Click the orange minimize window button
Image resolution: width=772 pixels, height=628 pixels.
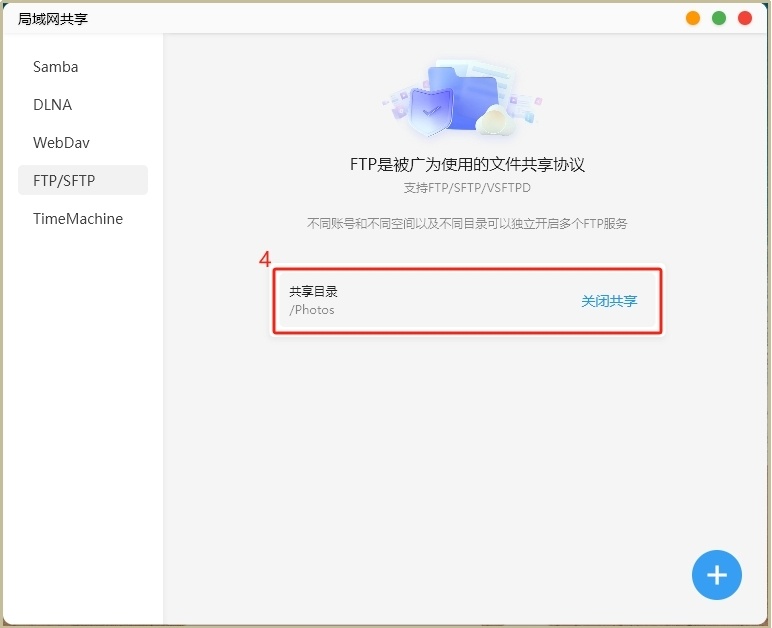pos(693,18)
